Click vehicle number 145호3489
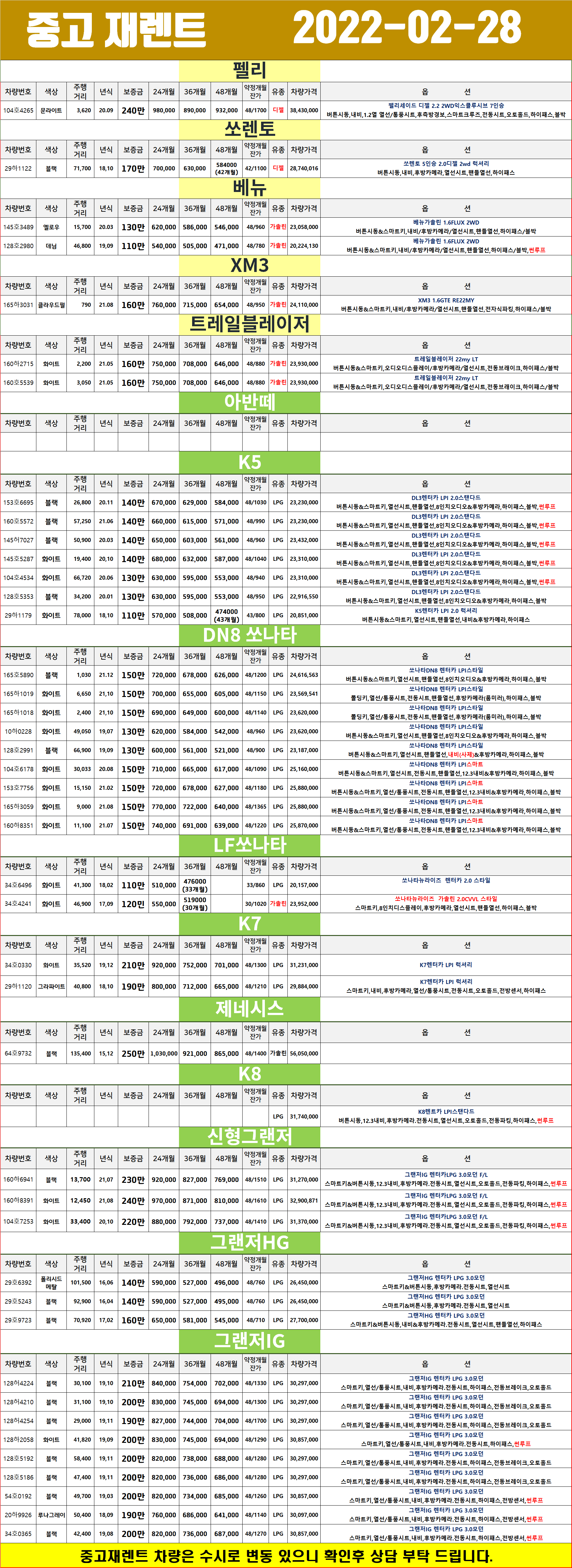Viewport: 572px width, 1568px height. (x=18, y=227)
